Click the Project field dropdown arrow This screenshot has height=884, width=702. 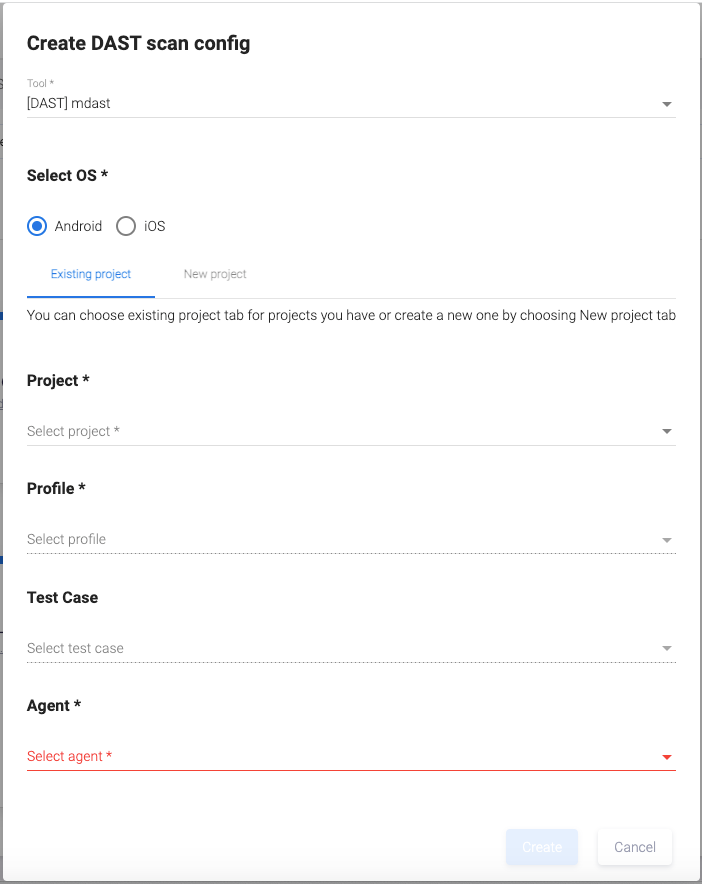(667, 432)
